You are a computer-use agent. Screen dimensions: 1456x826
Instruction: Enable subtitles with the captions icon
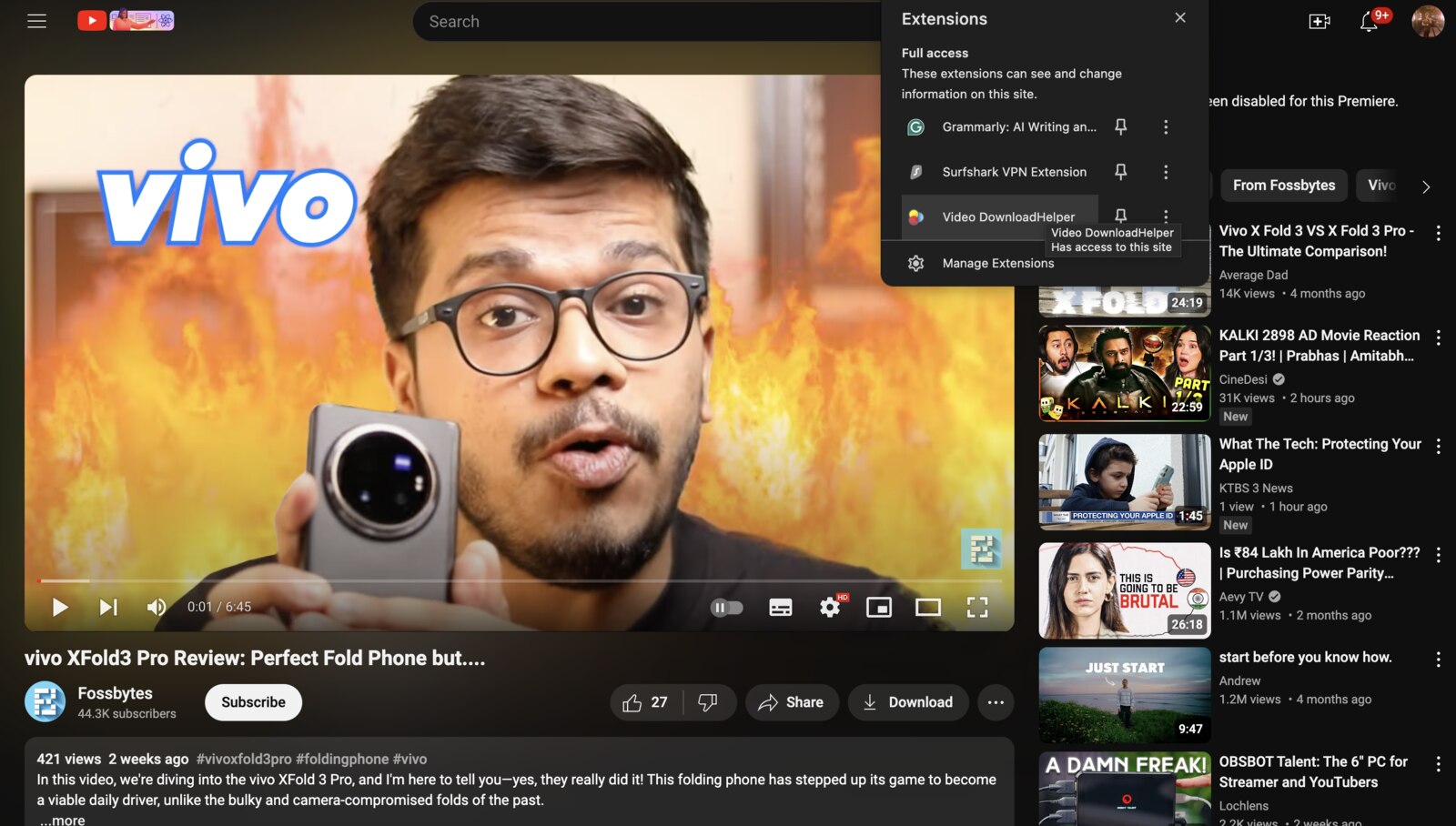tap(781, 607)
